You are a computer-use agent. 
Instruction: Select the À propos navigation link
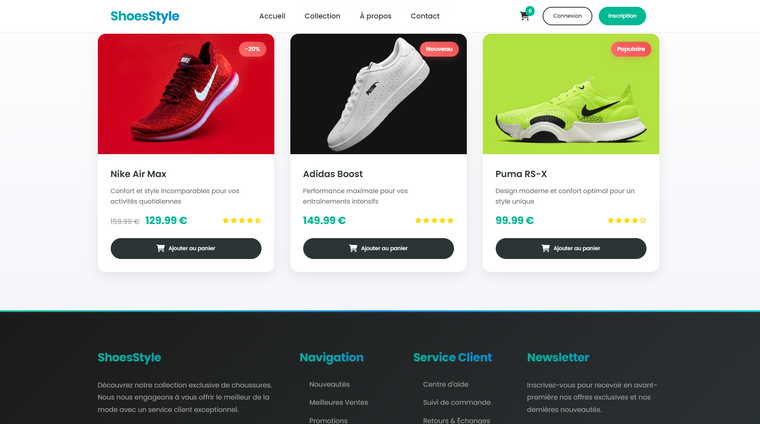375,16
